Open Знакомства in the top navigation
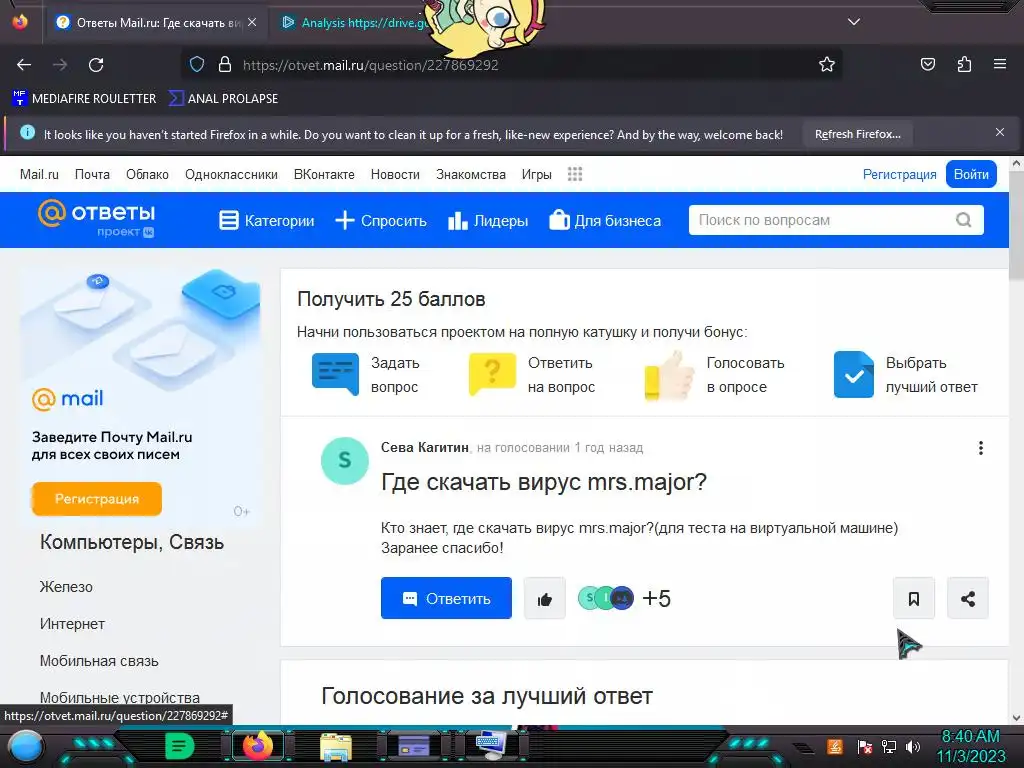 [x=471, y=174]
